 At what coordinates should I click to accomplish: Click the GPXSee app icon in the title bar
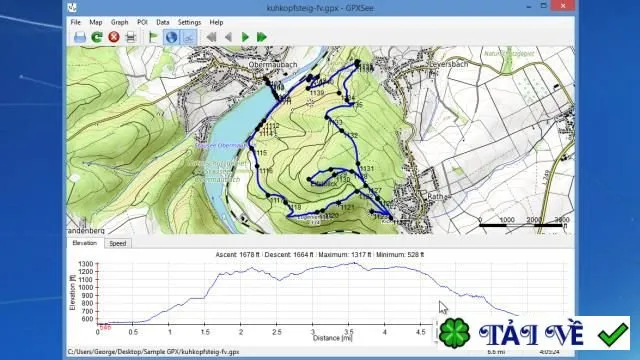[x=72, y=8]
